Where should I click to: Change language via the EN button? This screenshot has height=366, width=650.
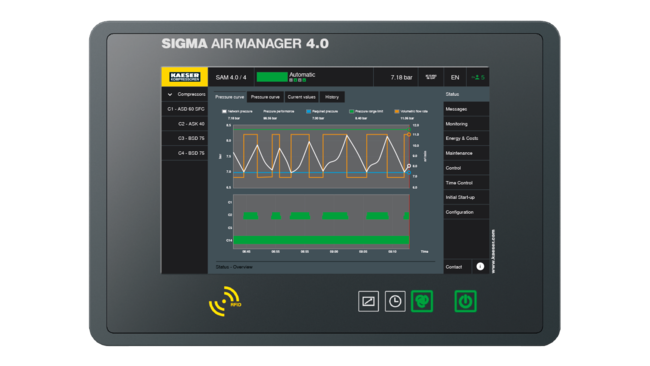click(x=455, y=77)
